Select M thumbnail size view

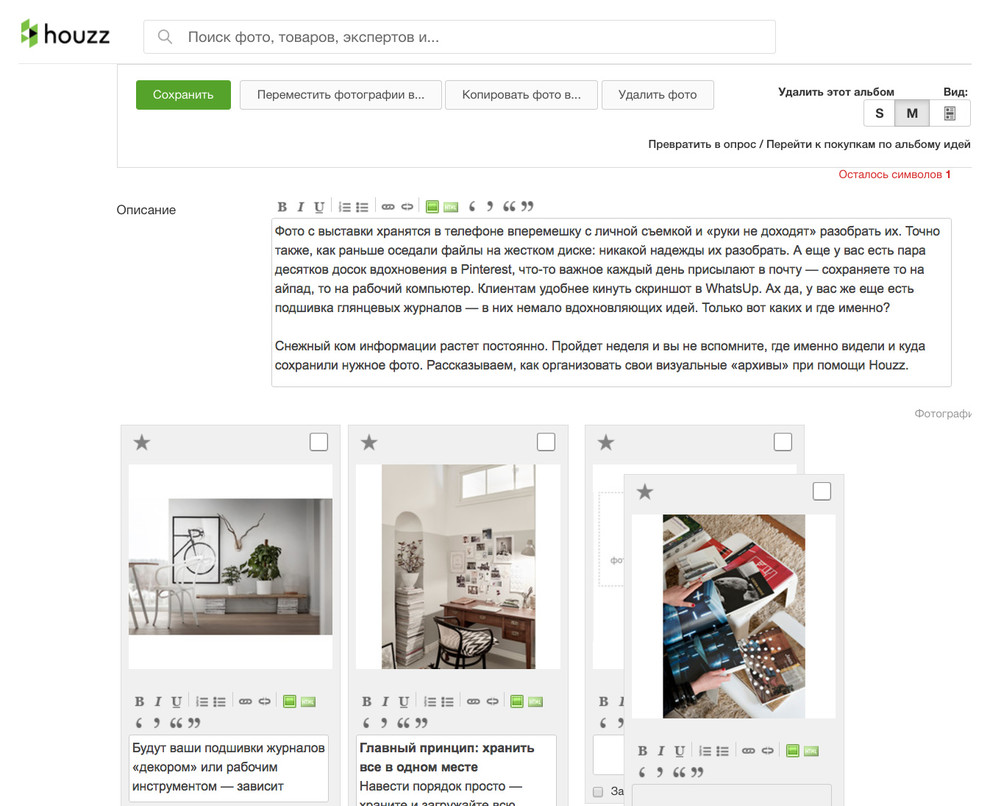(x=912, y=113)
